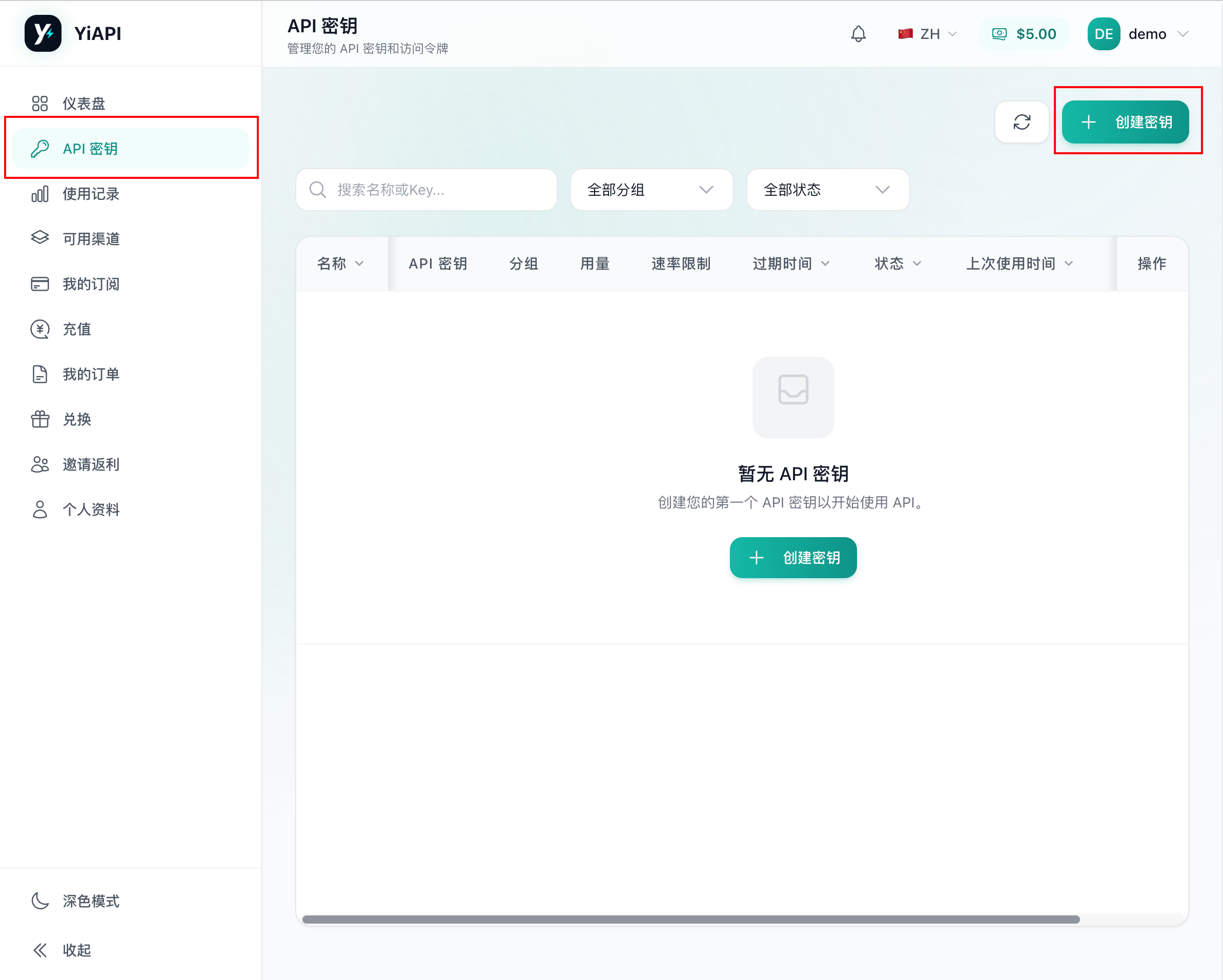Click the subscription card icon
The height and width of the screenshot is (980, 1223).
[39, 283]
